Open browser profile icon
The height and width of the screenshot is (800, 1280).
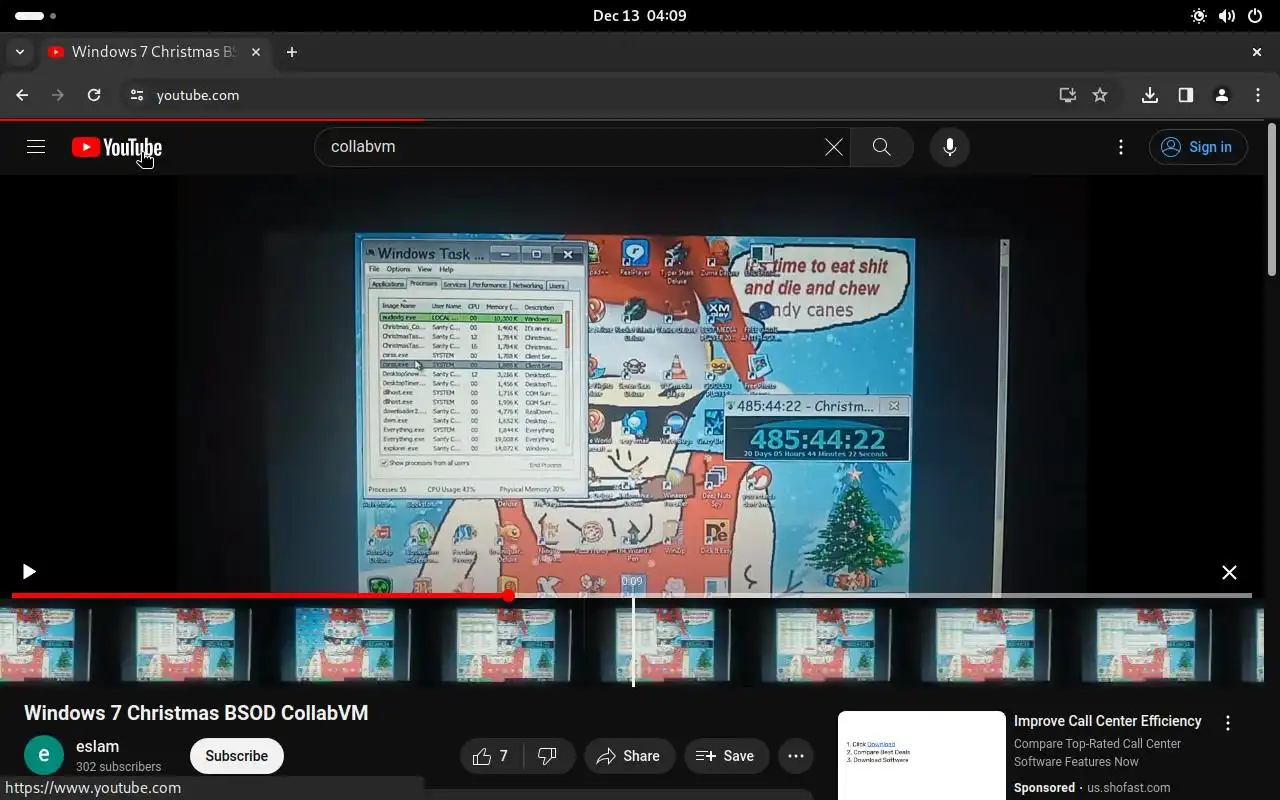pos(1222,95)
